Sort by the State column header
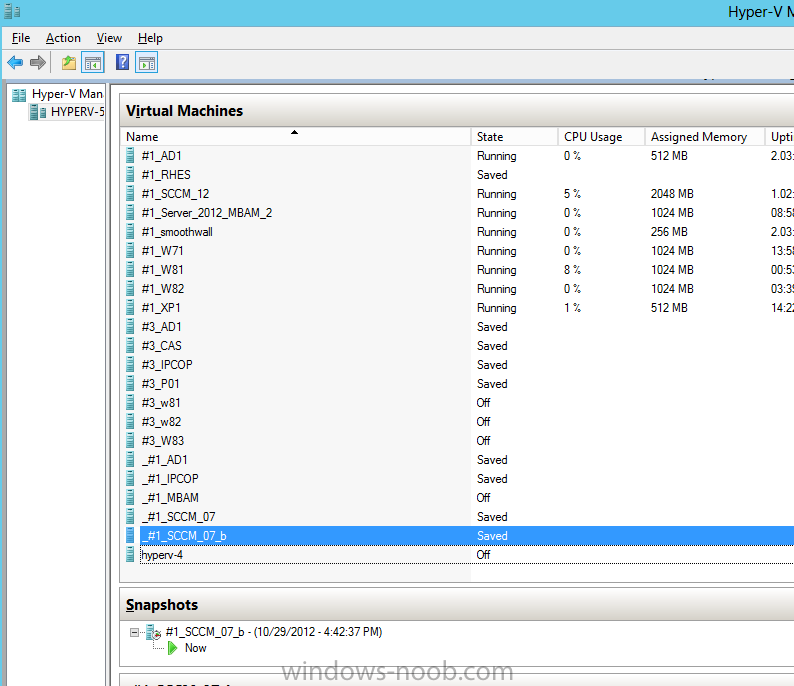Viewport: 794px width, 686px height. pyautogui.click(x=515, y=137)
